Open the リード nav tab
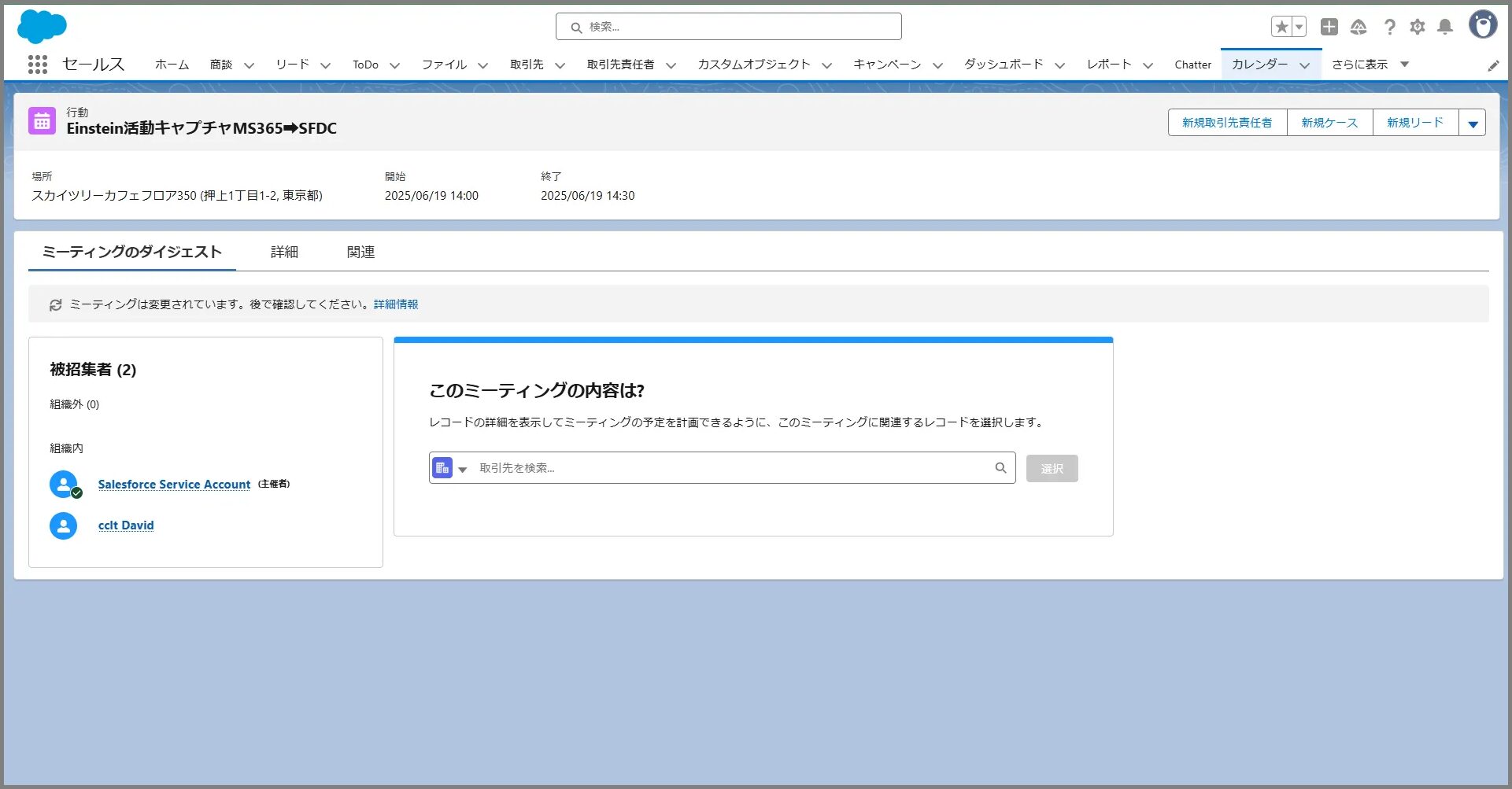 [x=293, y=65]
